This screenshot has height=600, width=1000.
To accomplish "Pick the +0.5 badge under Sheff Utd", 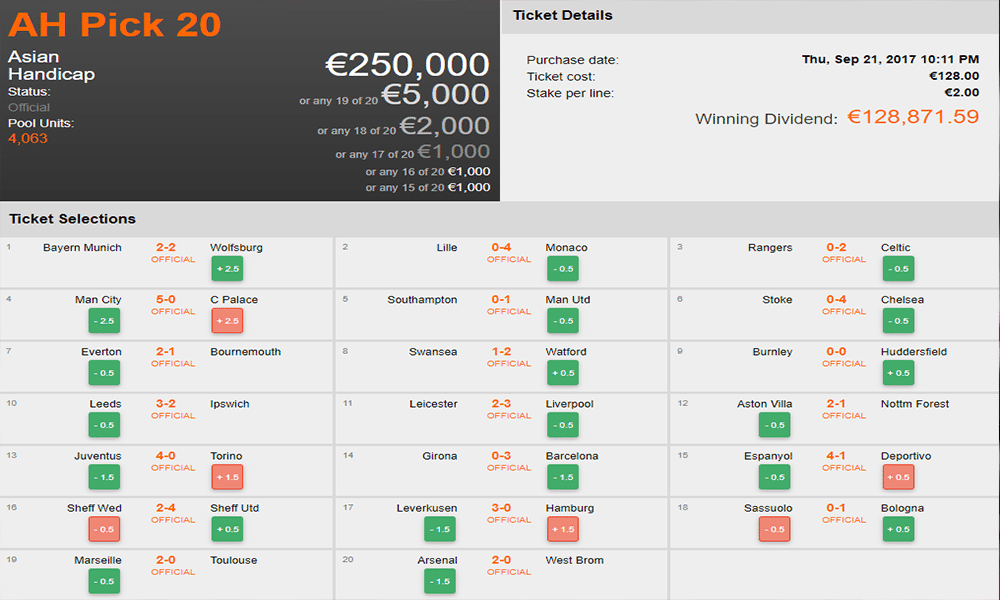I will (226, 529).
